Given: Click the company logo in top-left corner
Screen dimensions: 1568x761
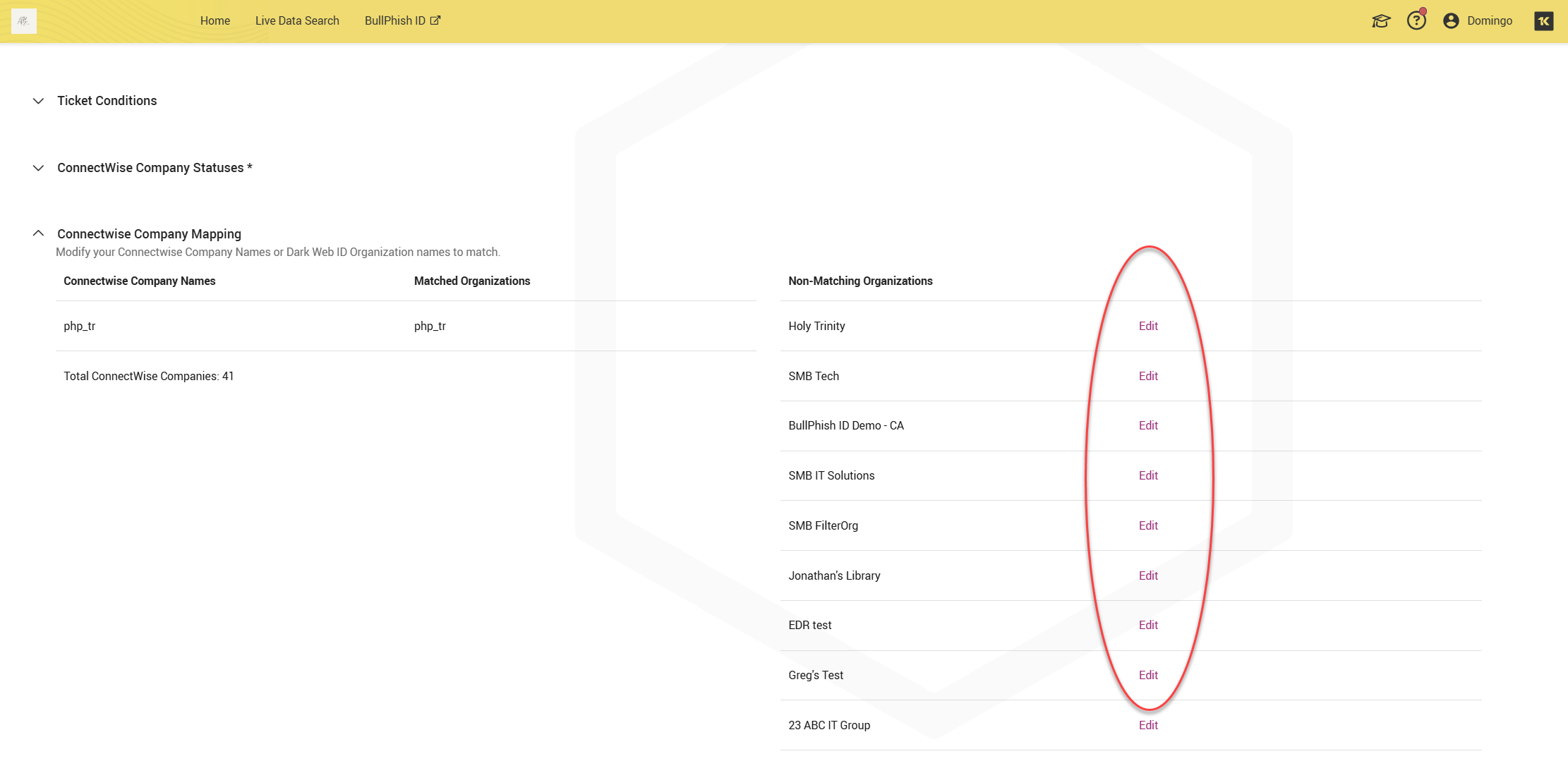Looking at the screenshot, I should [24, 21].
